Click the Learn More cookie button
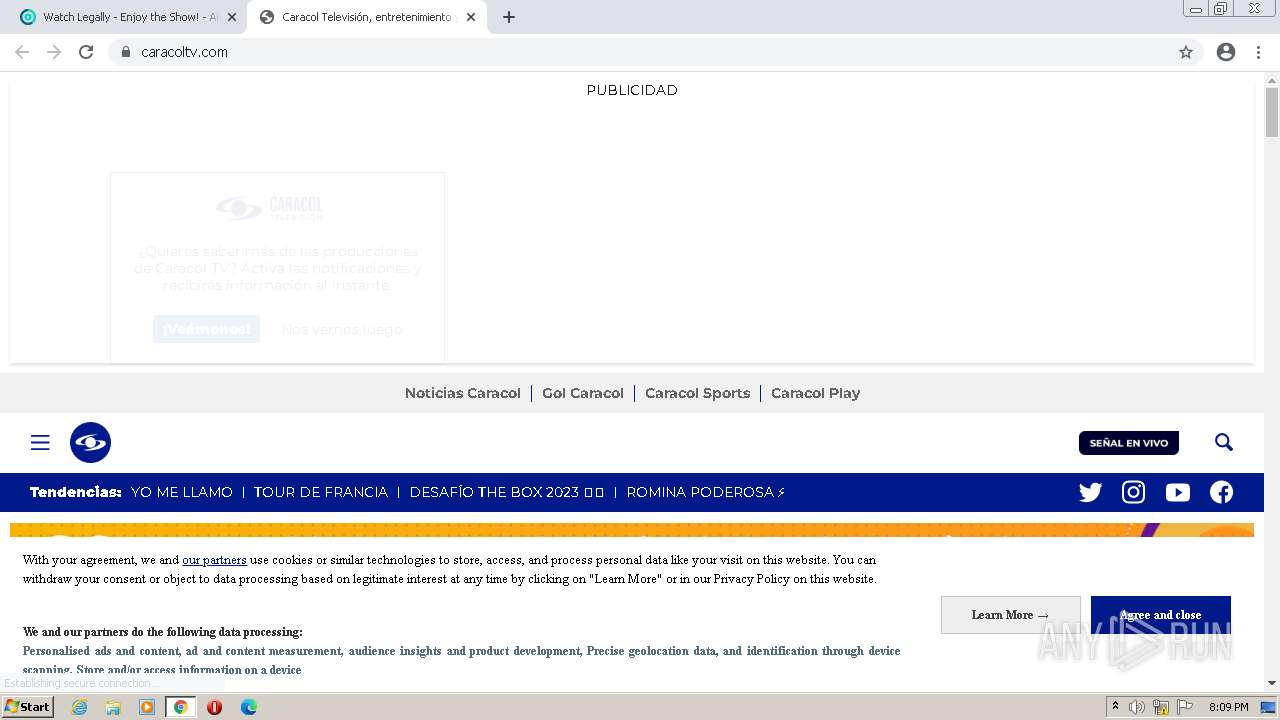The image size is (1280, 720). (1010, 615)
